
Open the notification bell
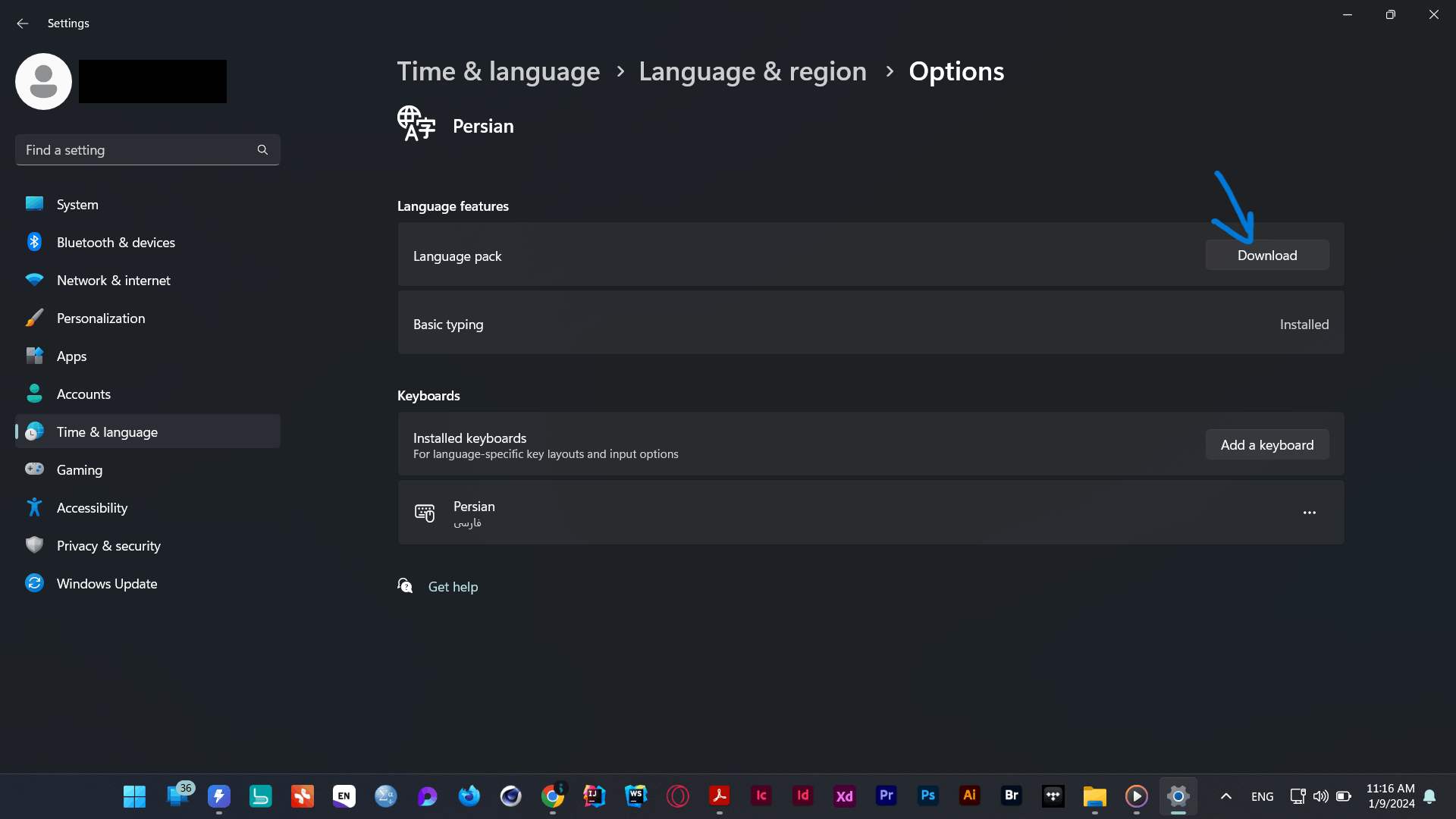pos(1429,796)
